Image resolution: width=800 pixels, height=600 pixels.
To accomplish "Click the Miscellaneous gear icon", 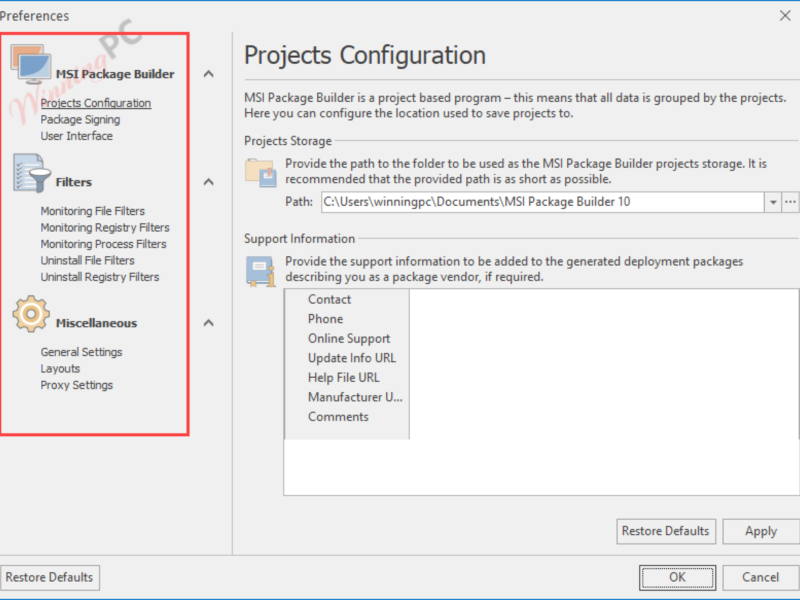I will (x=31, y=314).
